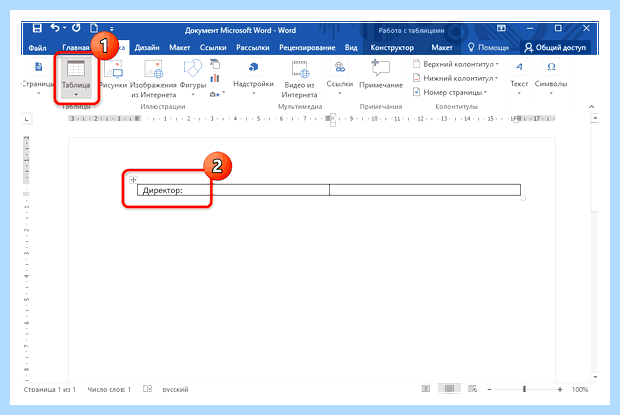Click Видео из Интернета button
Screen dimensions: 620x415
click(x=299, y=79)
